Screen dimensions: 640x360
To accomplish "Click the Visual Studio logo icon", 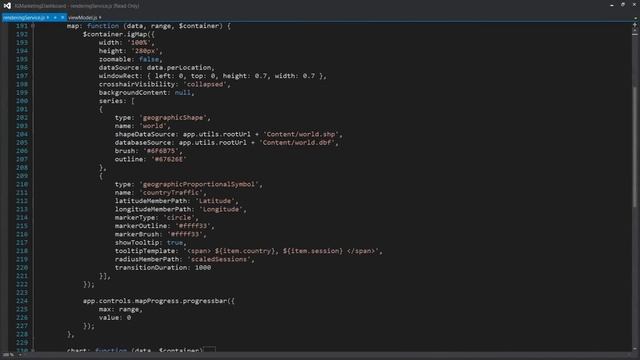I will (x=7, y=6).
